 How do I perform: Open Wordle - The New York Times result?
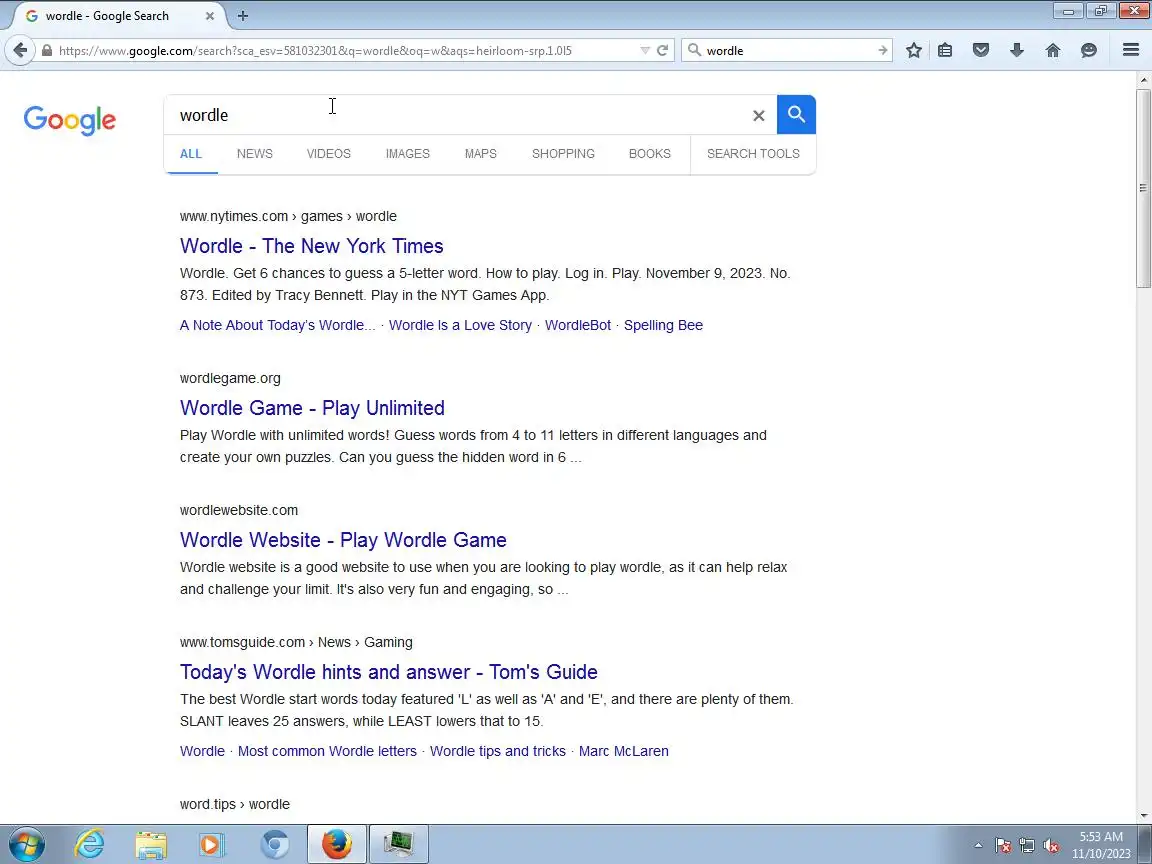pos(312,246)
